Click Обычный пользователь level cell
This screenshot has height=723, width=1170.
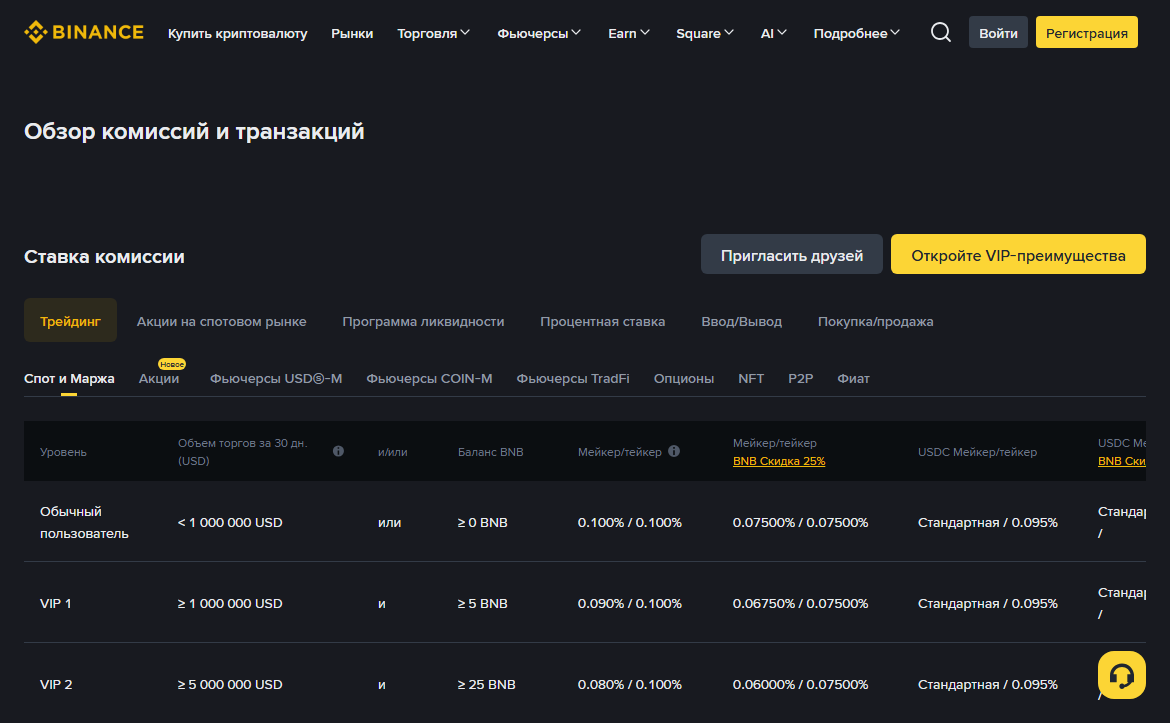tap(84, 522)
